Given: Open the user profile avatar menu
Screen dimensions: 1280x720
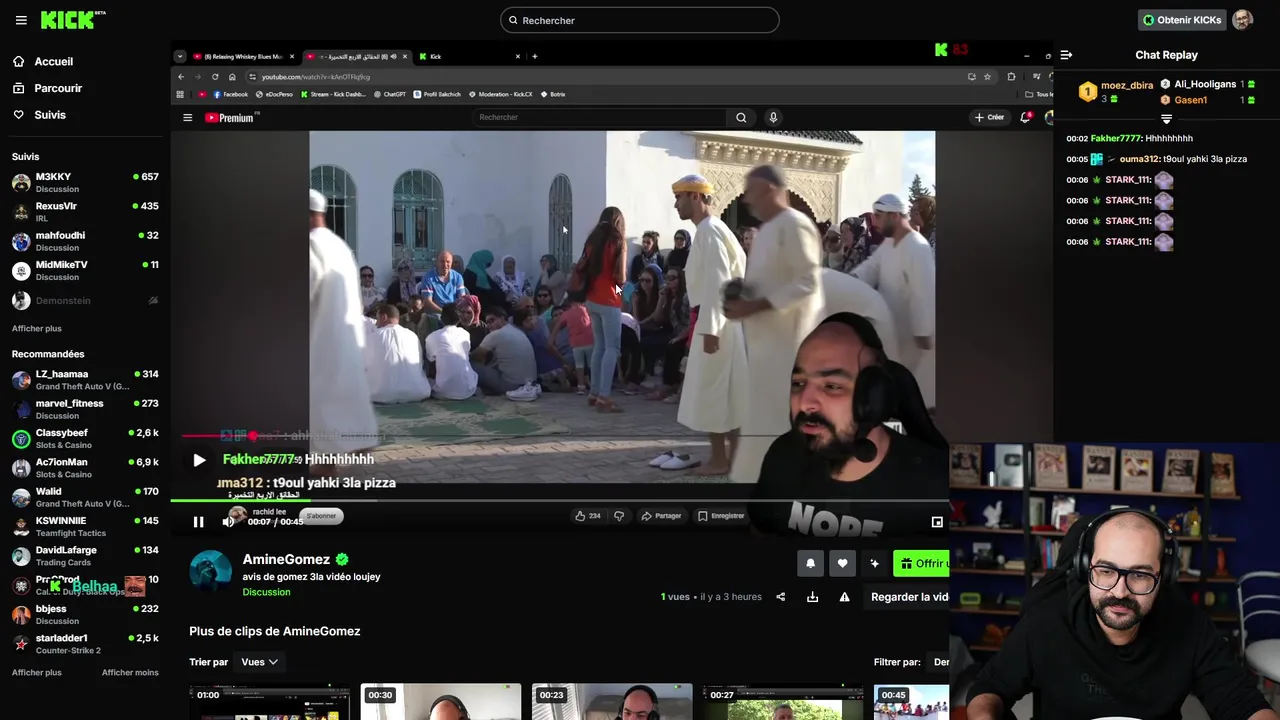Looking at the screenshot, I should (x=1243, y=20).
